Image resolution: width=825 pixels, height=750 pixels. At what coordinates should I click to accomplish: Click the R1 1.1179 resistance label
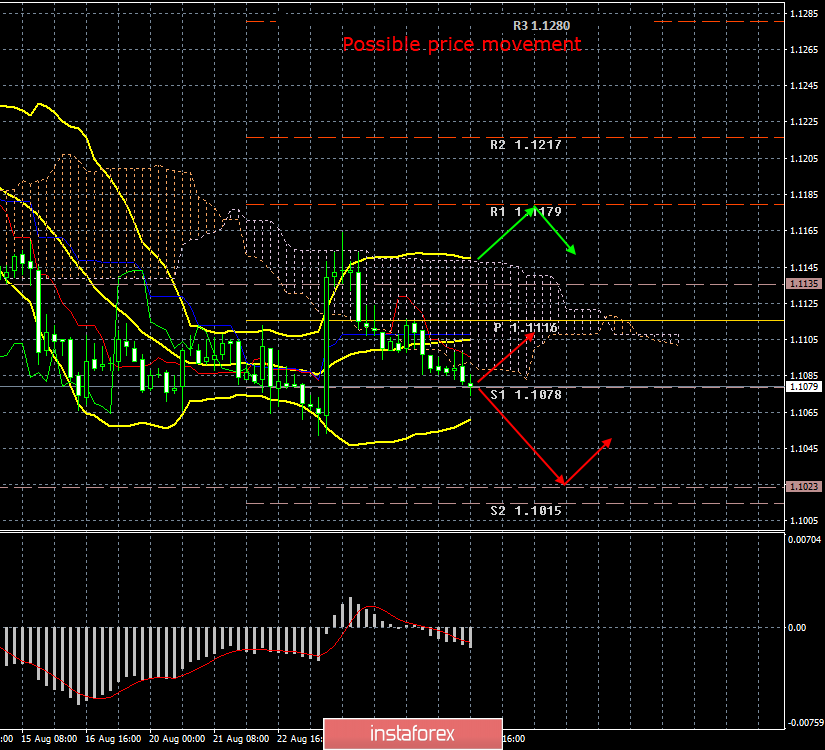(x=526, y=212)
